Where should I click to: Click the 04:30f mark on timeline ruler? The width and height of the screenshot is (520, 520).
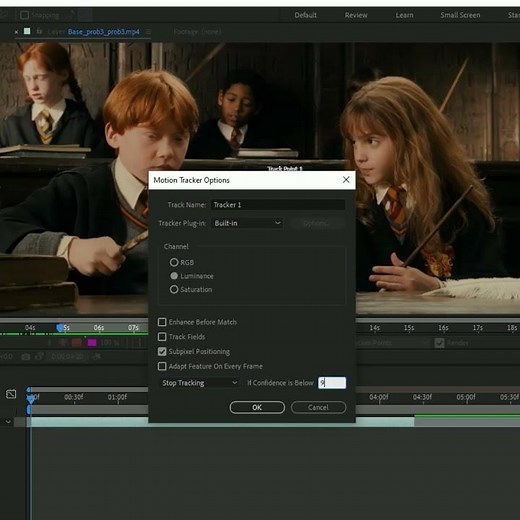pyautogui.click(x=422, y=397)
